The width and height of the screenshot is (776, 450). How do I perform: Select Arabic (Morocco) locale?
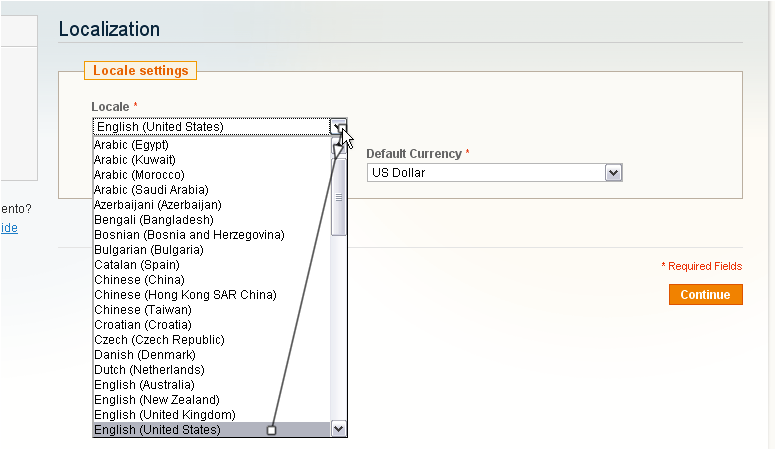(x=139, y=175)
